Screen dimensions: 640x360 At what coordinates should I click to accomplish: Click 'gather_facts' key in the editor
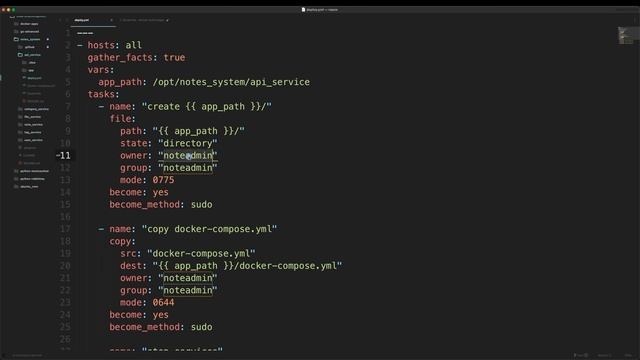[120, 58]
